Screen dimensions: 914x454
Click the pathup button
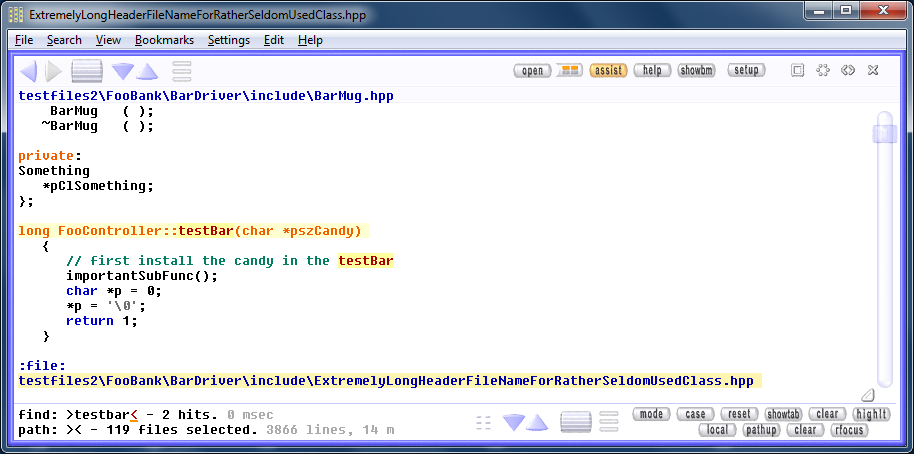tap(762, 430)
